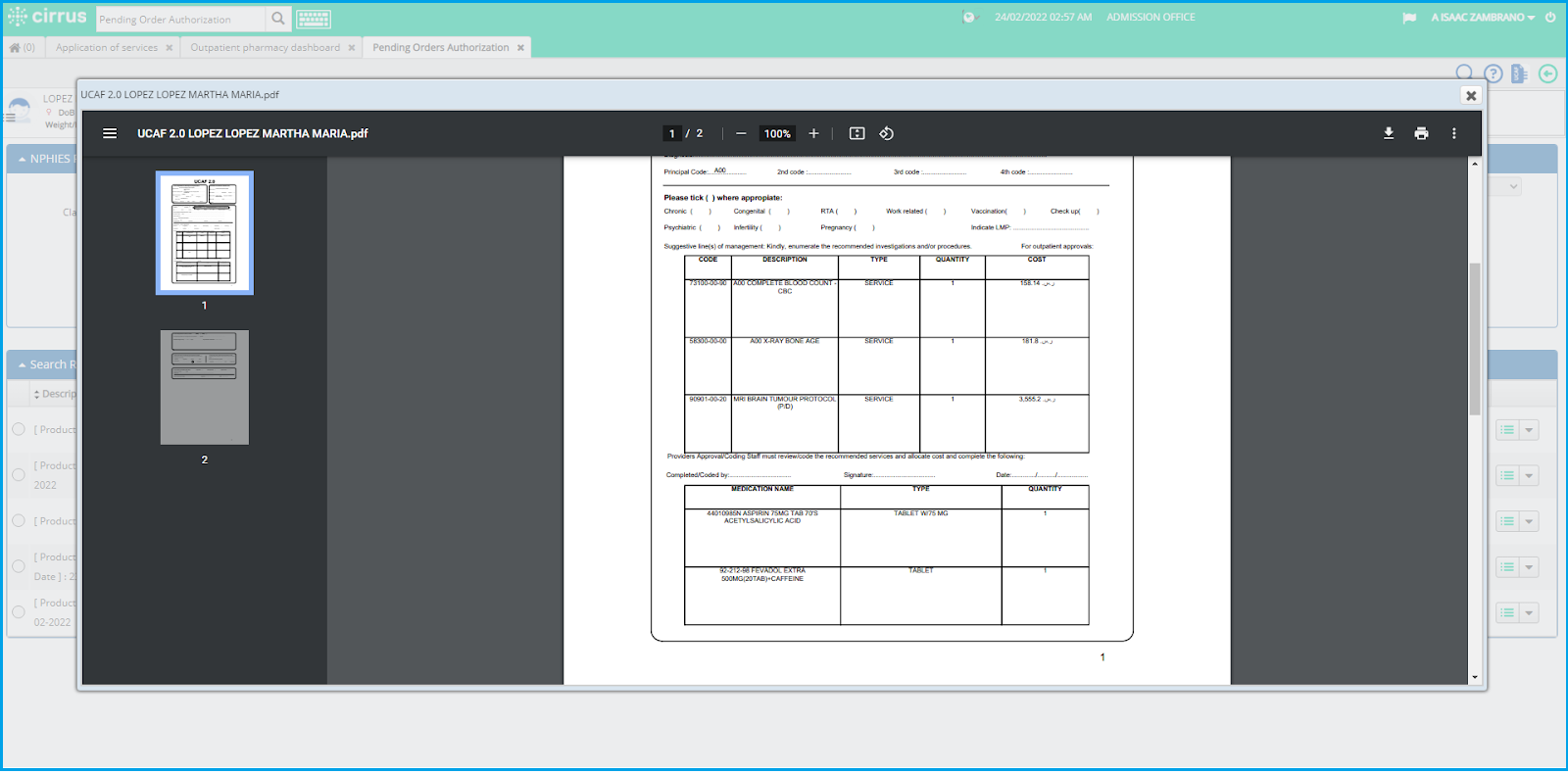Click 'A00 X-RAY BONE AGE' description cell
The width and height of the screenshot is (1568, 774).
tap(784, 341)
